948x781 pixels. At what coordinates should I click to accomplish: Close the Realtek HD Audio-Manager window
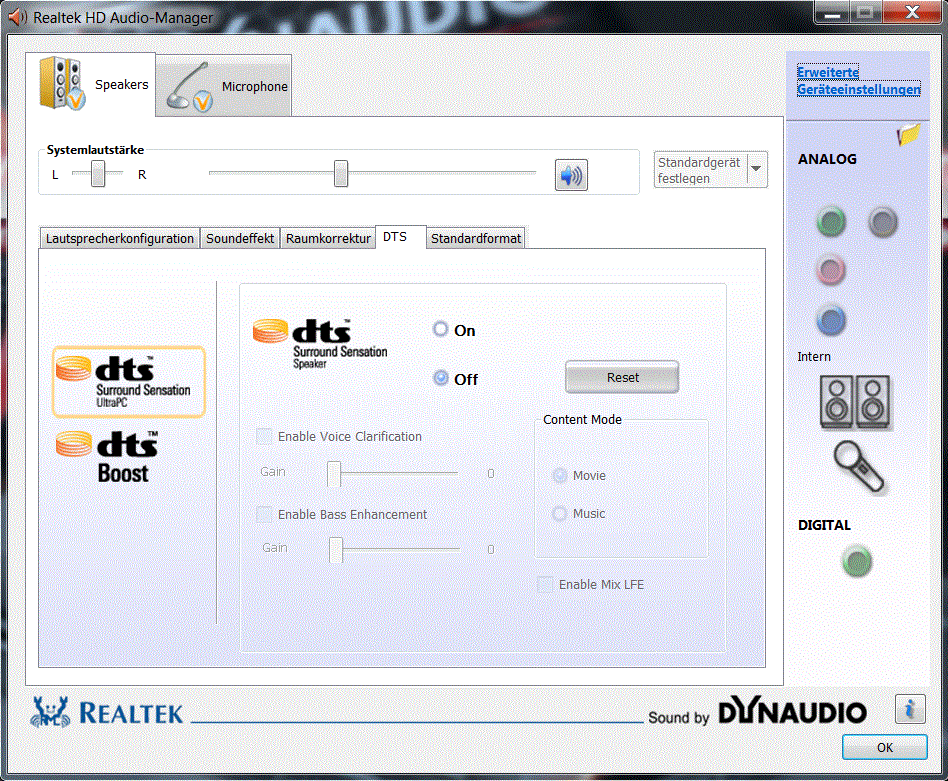(912, 11)
